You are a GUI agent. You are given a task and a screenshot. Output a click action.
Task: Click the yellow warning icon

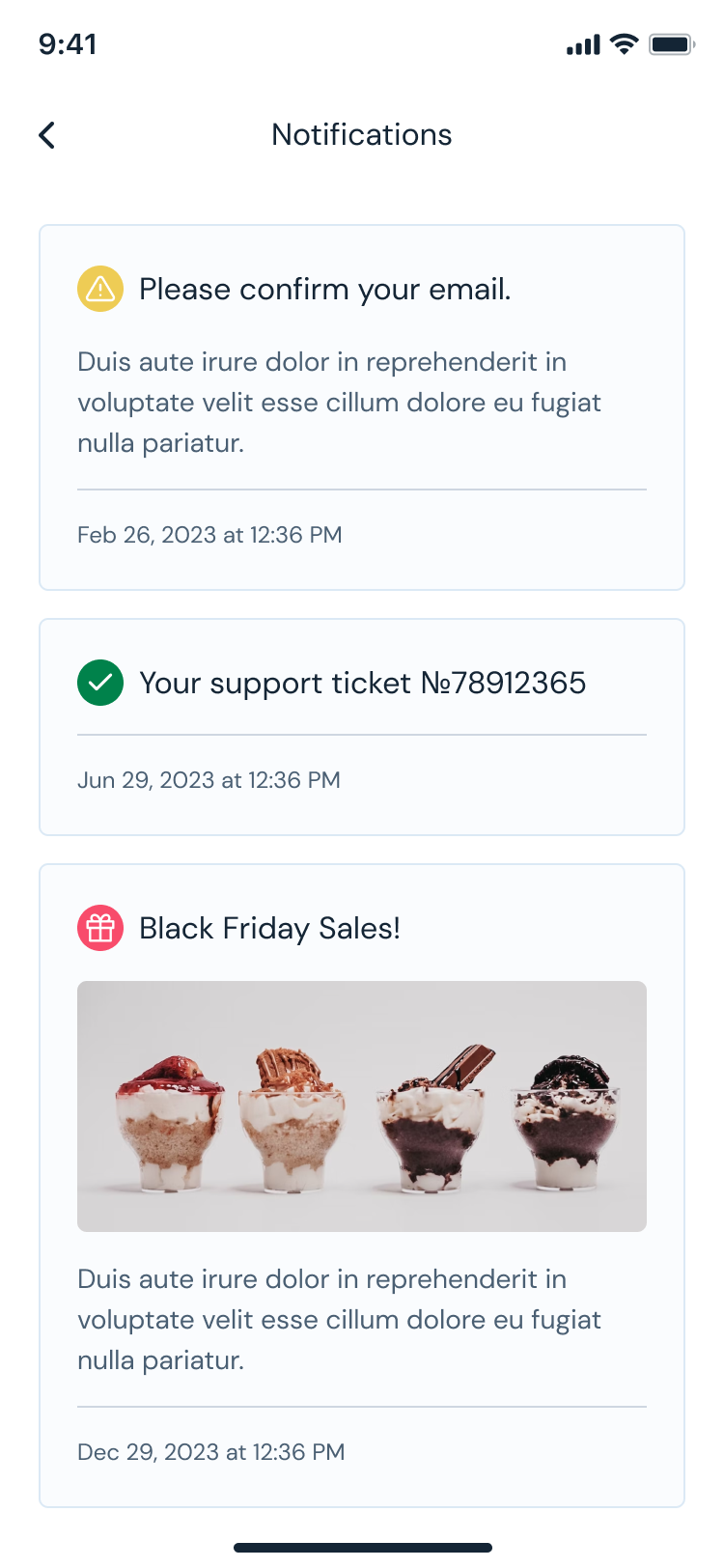100,289
